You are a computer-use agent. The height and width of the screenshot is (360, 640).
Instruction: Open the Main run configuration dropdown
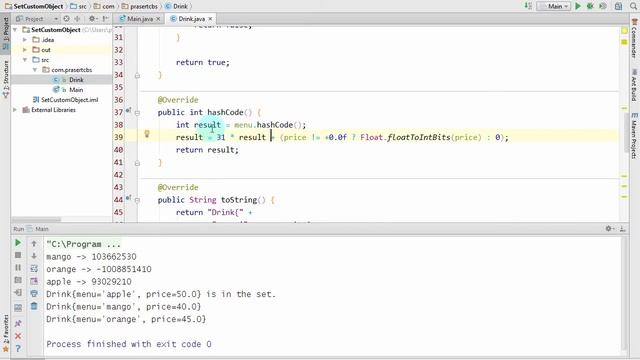click(554, 6)
